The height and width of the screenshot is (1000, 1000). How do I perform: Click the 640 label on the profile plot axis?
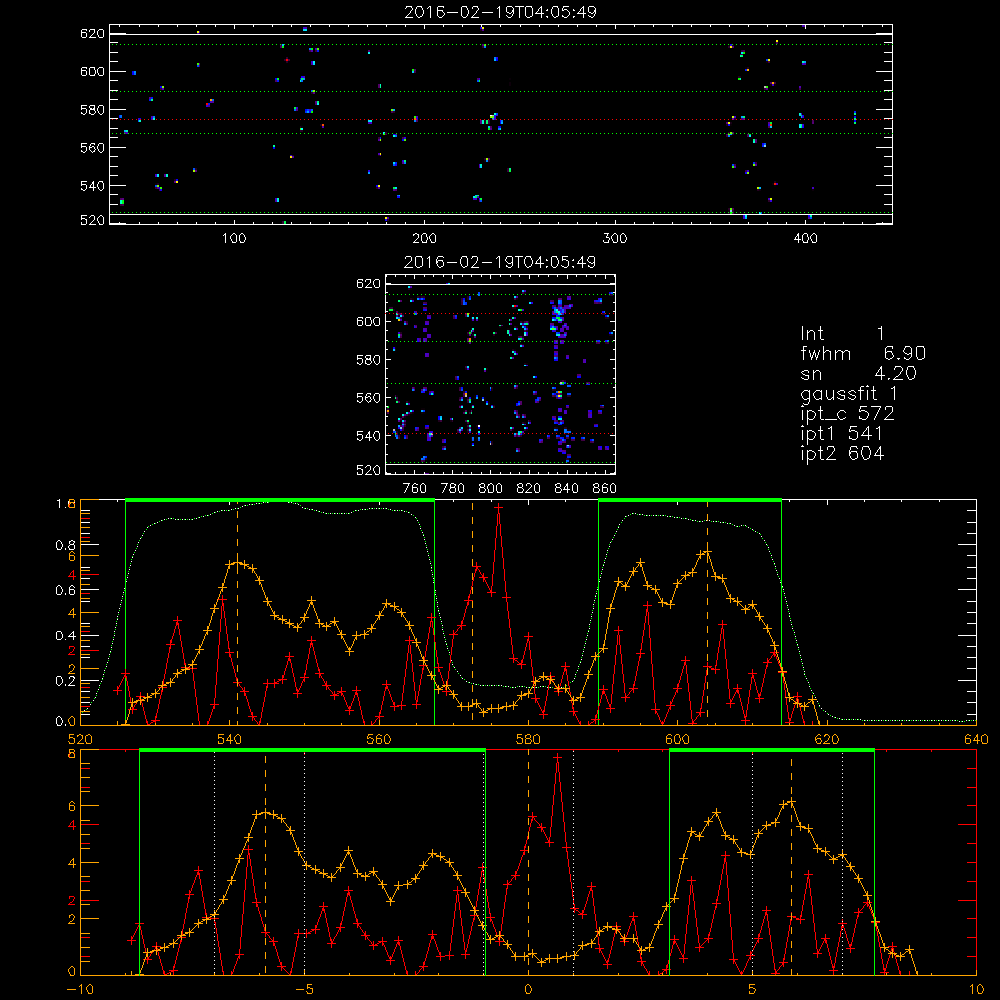click(976, 740)
